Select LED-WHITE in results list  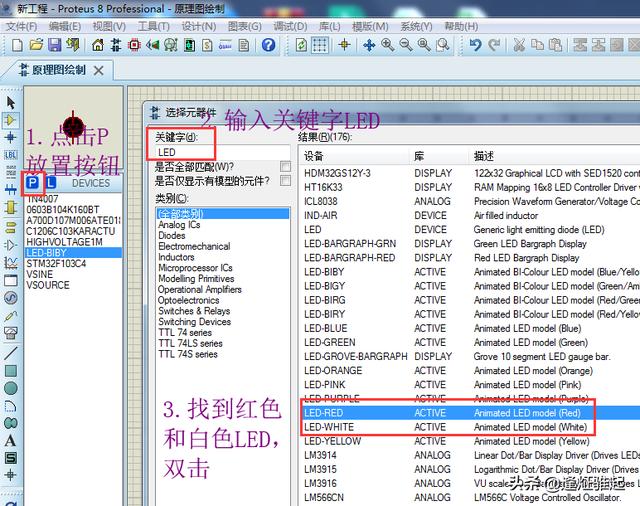click(469, 427)
